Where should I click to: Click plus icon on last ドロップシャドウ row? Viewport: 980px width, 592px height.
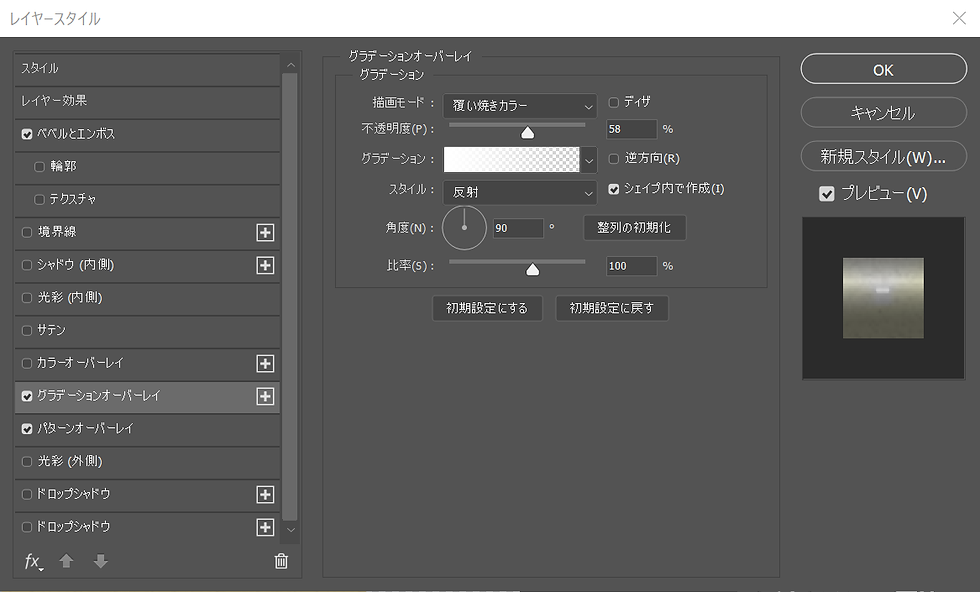point(265,527)
